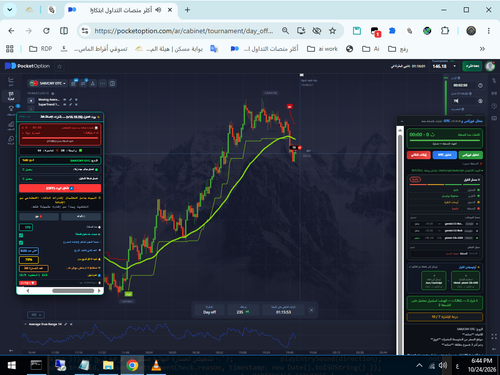The height and width of the screenshot is (375, 500).
Task: Open the signals icon in the right sidebar
Action: (x=494, y=93)
